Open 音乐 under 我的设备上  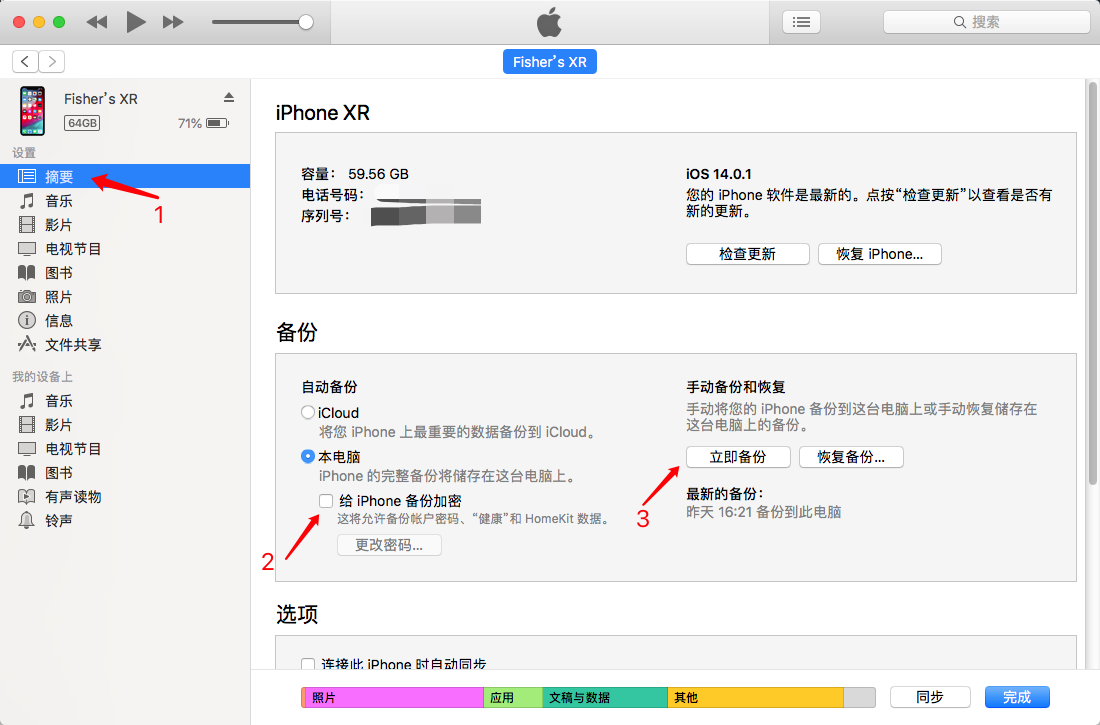[x=125, y=401]
